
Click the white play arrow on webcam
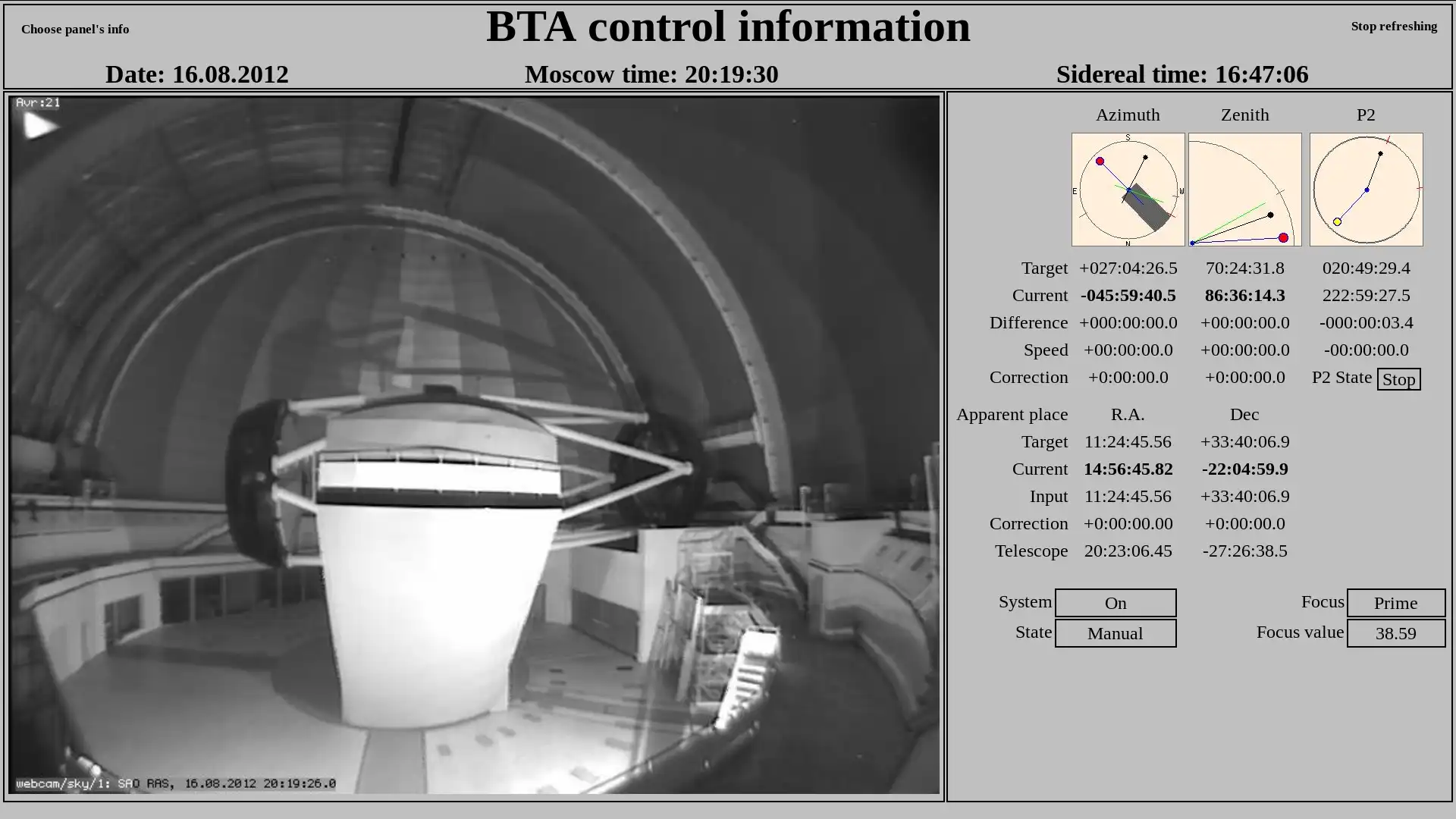(39, 125)
